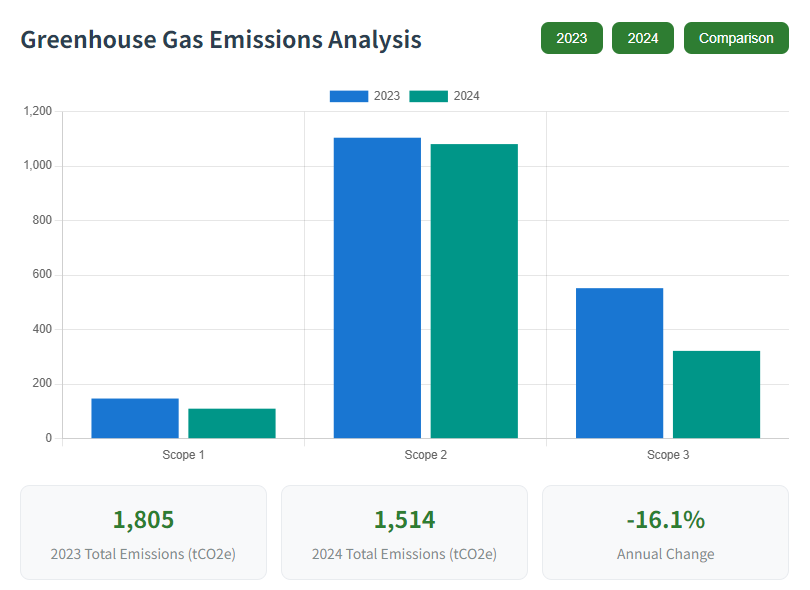Click the Scope 3 2024 teal bar
Screen dimensions: 810x590
click(716, 394)
